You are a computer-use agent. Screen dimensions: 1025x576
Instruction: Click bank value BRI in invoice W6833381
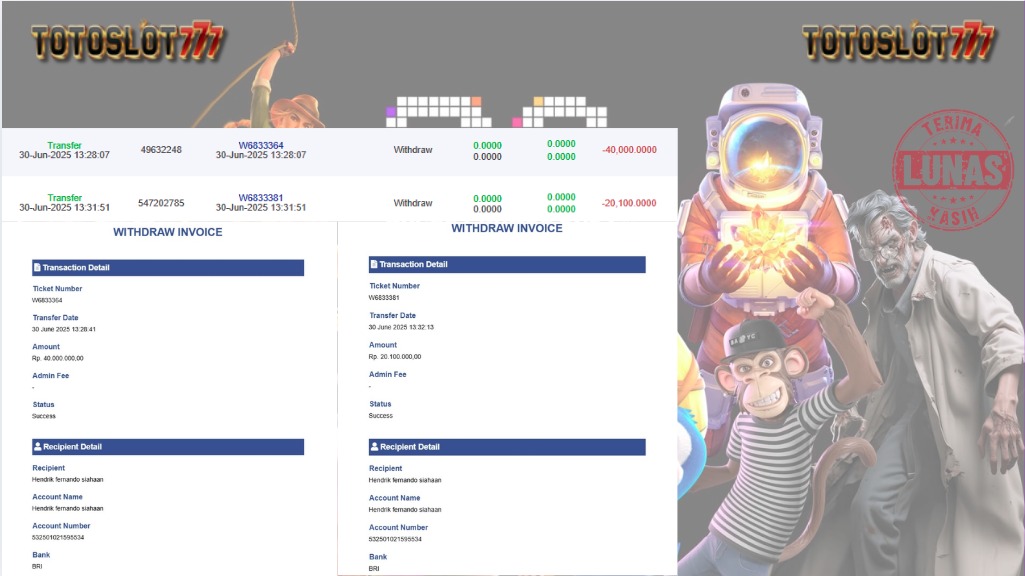(x=374, y=569)
